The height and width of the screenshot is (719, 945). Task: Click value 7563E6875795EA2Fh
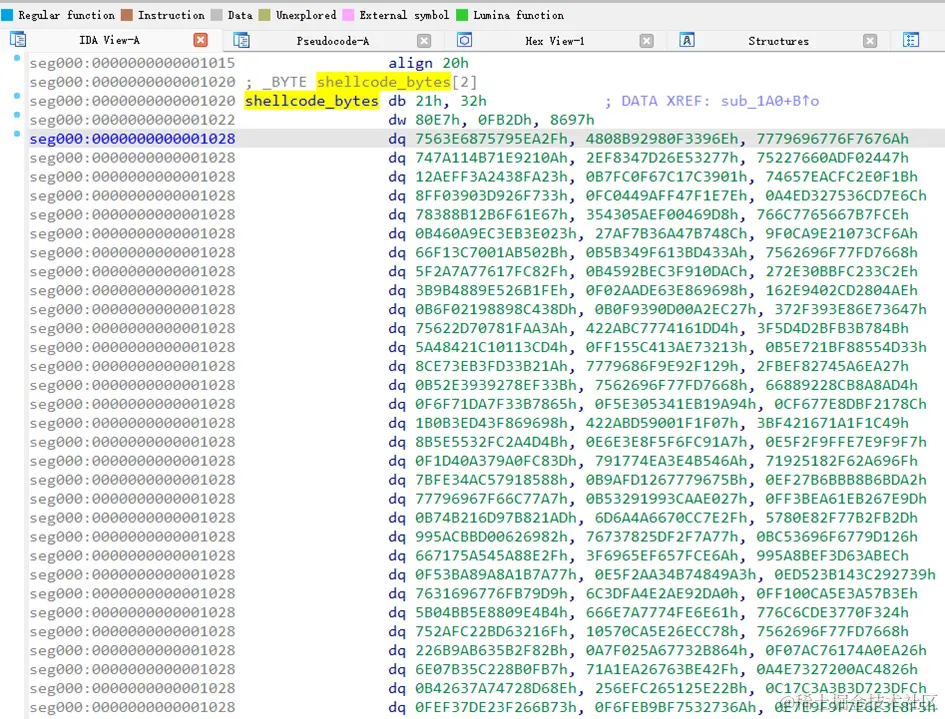[491, 139]
